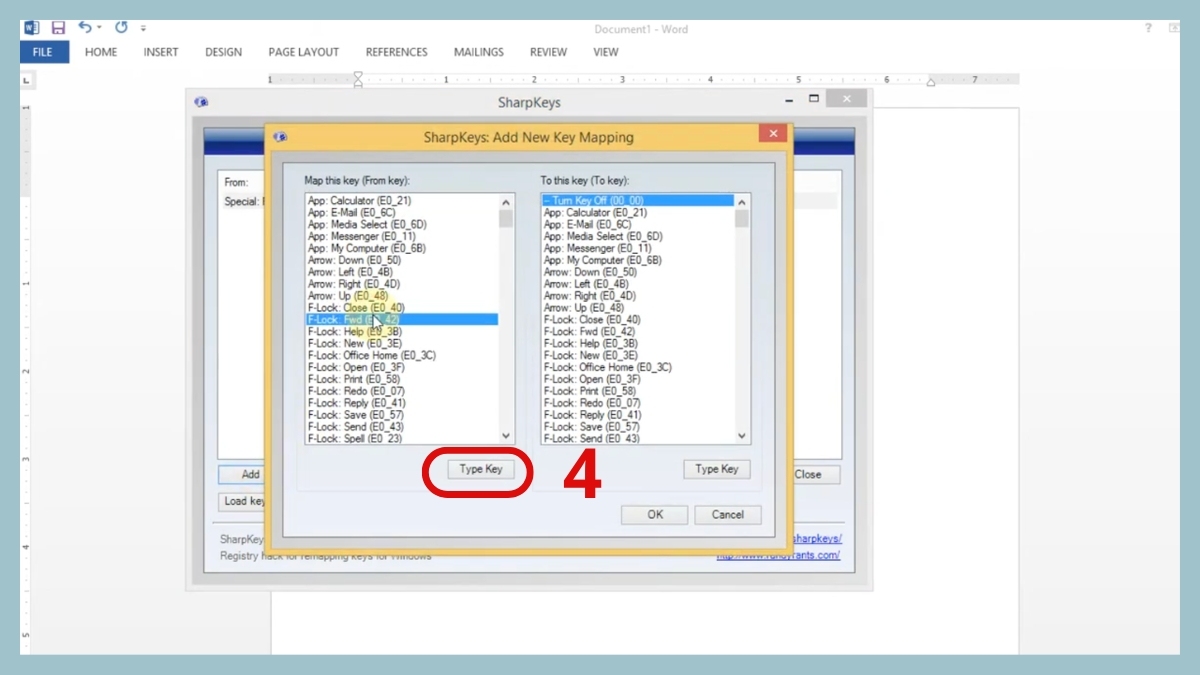Image resolution: width=1200 pixels, height=675 pixels.
Task: Click From key list scrollbar up arrow
Action: click(x=506, y=201)
